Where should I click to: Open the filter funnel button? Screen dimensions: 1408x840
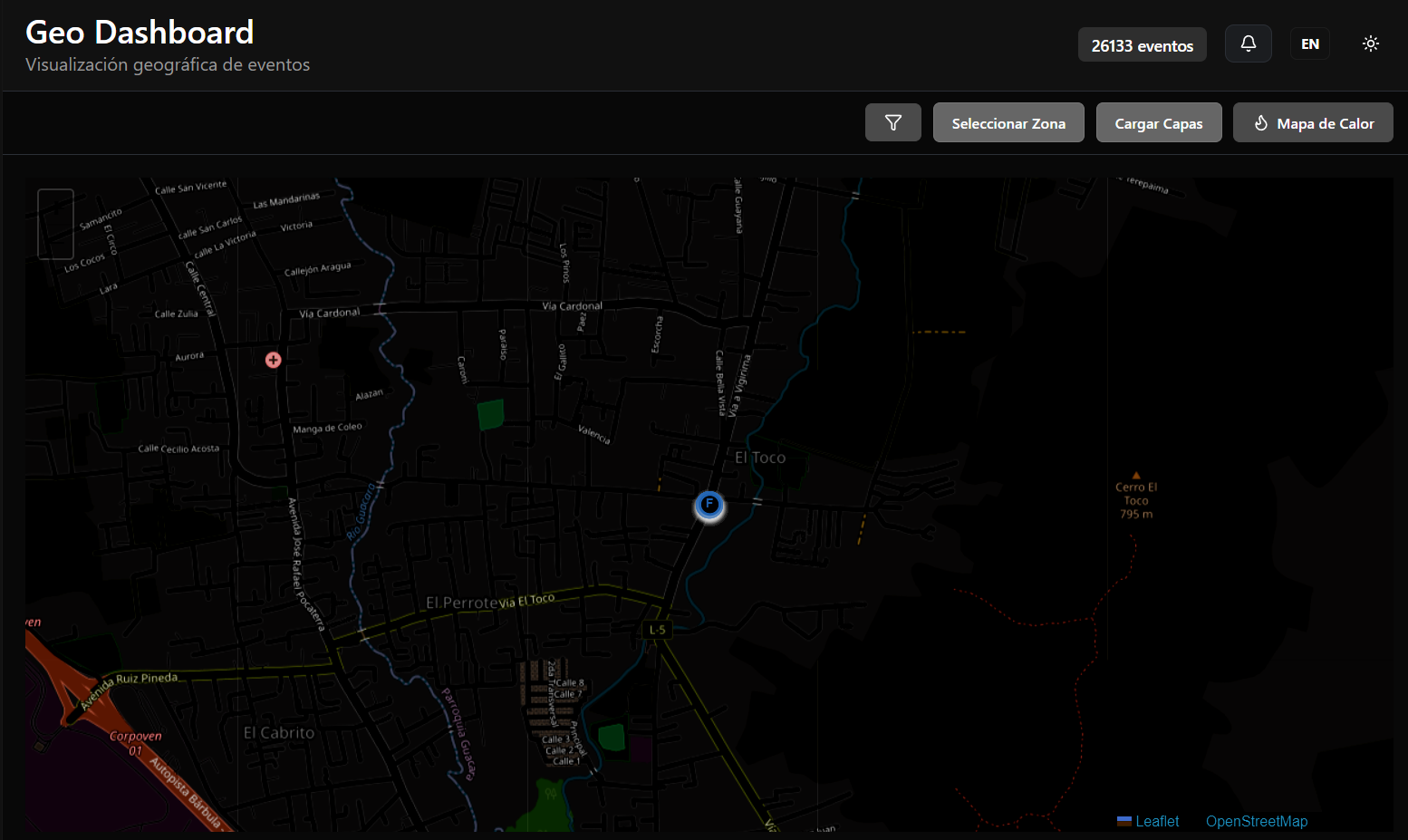(x=893, y=122)
